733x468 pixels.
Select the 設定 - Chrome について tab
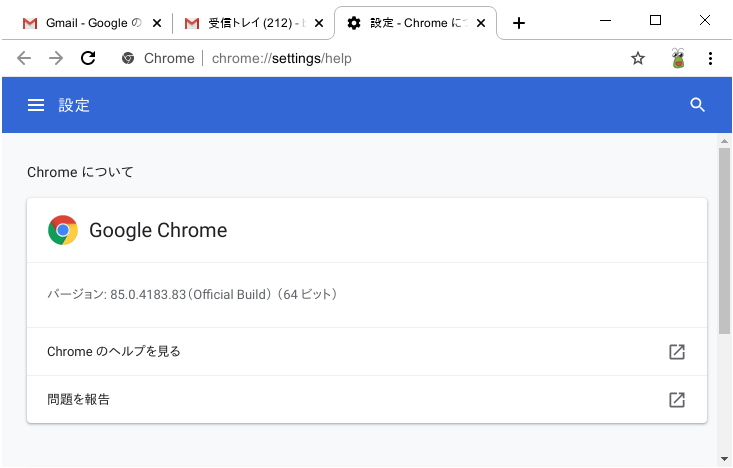click(416, 23)
